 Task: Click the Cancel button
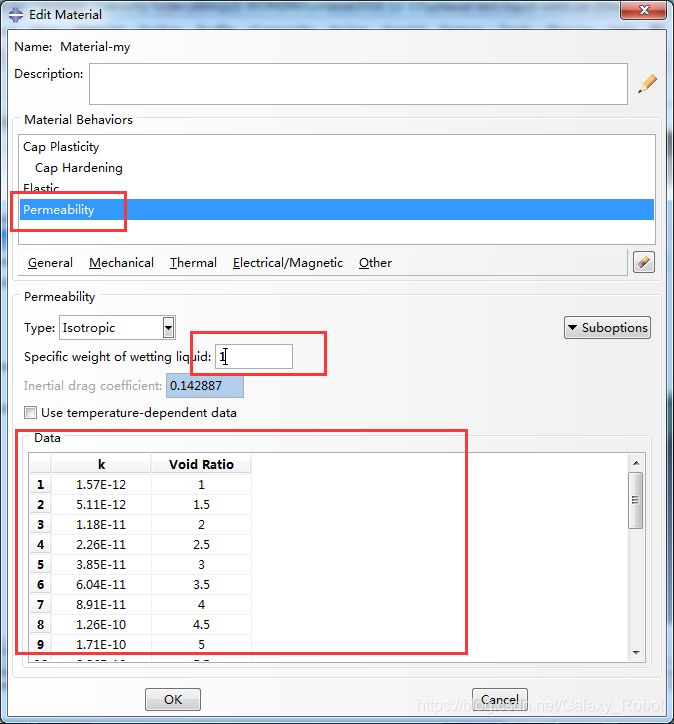[x=499, y=700]
